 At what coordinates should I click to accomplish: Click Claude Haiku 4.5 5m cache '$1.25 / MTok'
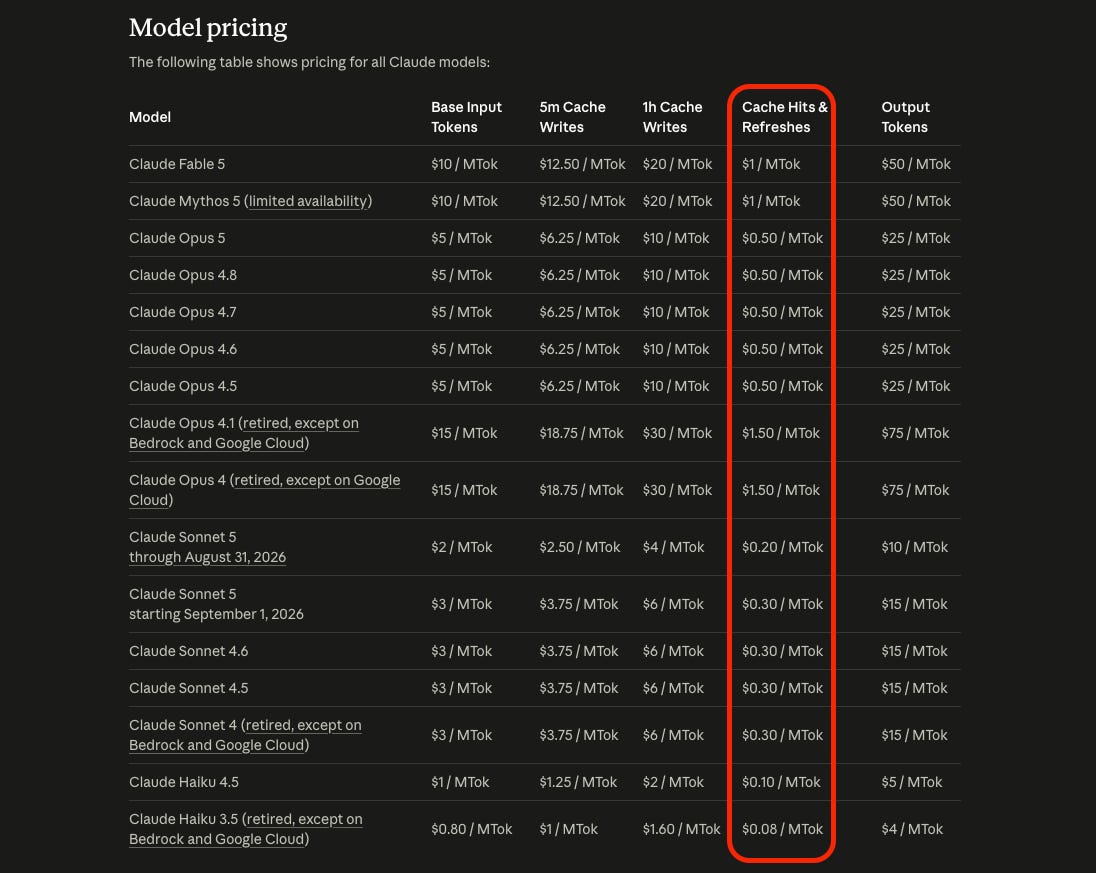click(578, 782)
